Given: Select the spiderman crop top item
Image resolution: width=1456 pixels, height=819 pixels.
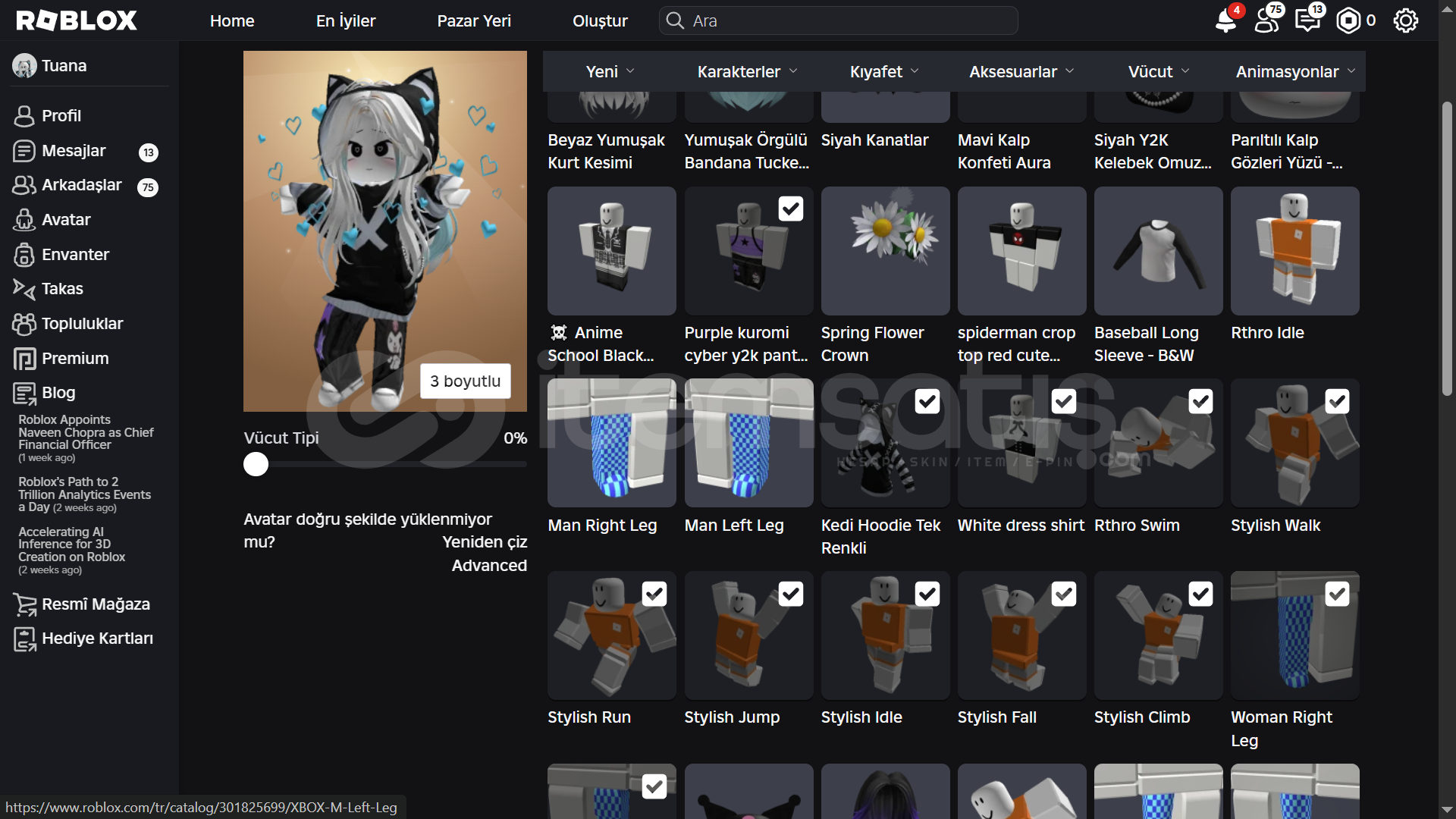Looking at the screenshot, I should 1021,251.
